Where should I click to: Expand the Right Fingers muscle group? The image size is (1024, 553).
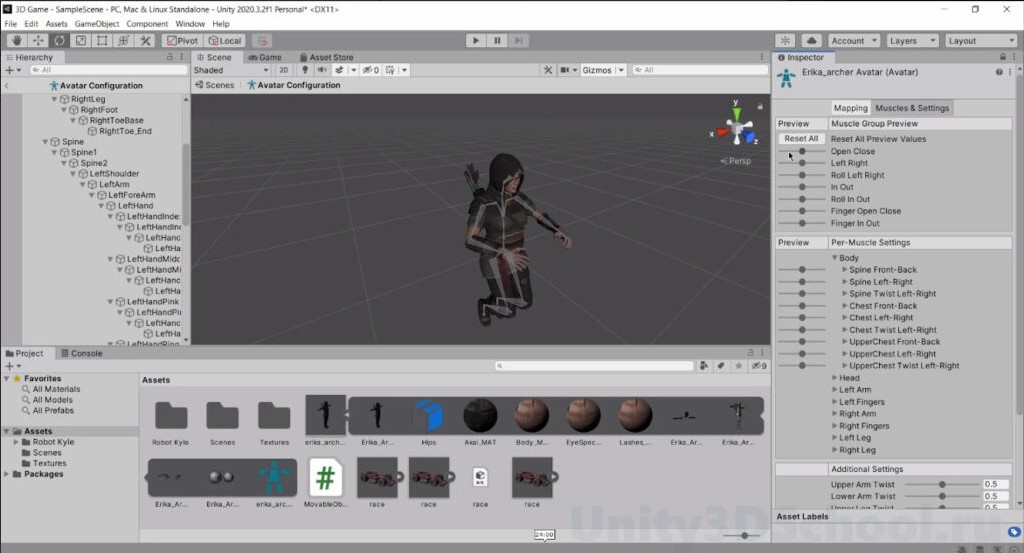tap(835, 426)
